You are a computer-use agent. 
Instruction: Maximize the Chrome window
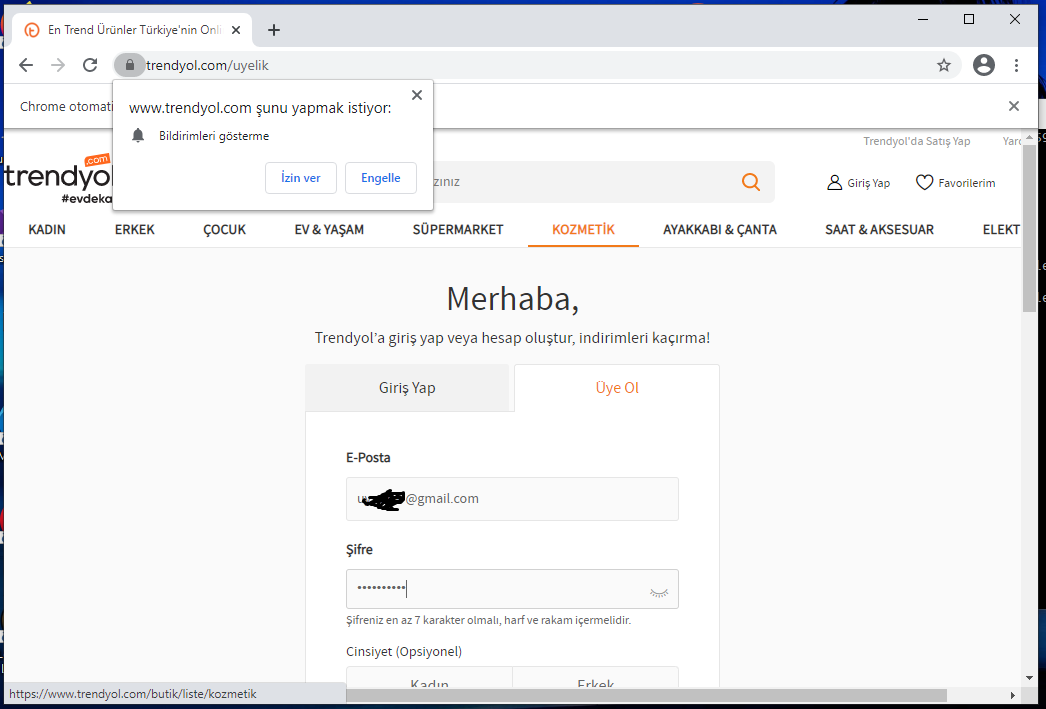point(969,19)
